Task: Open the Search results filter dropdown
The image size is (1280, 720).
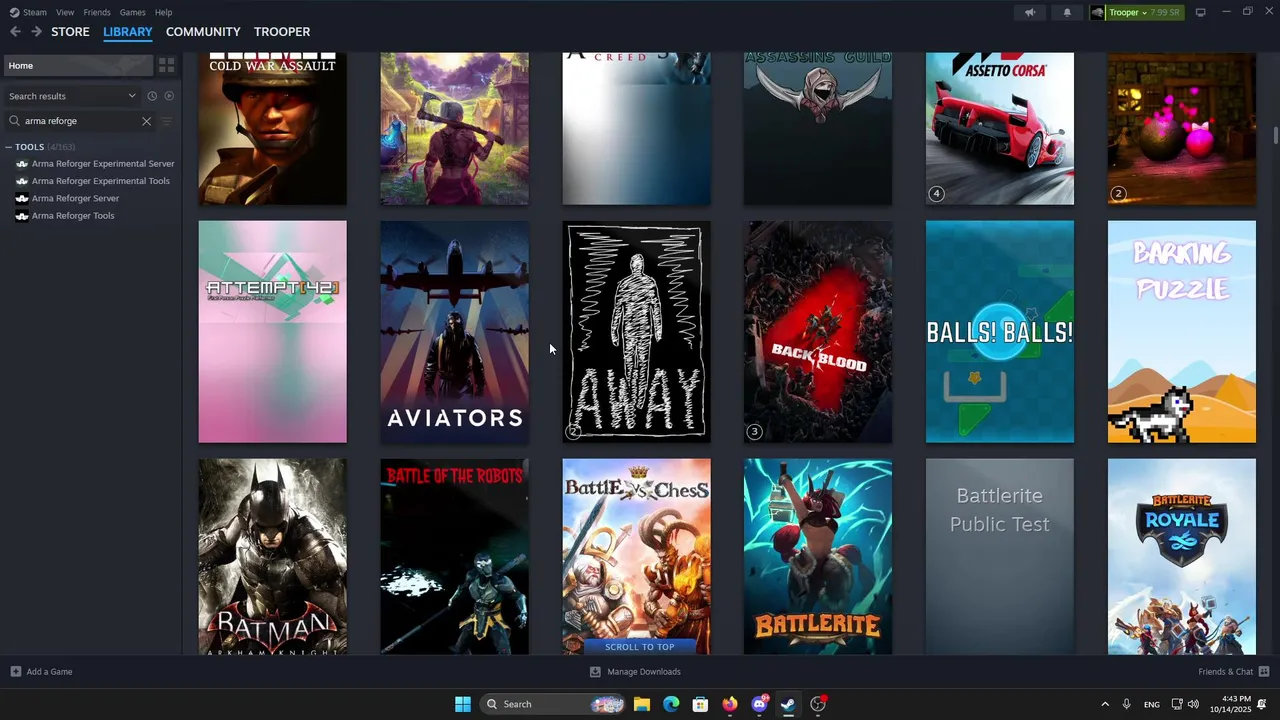Action: coord(72,96)
